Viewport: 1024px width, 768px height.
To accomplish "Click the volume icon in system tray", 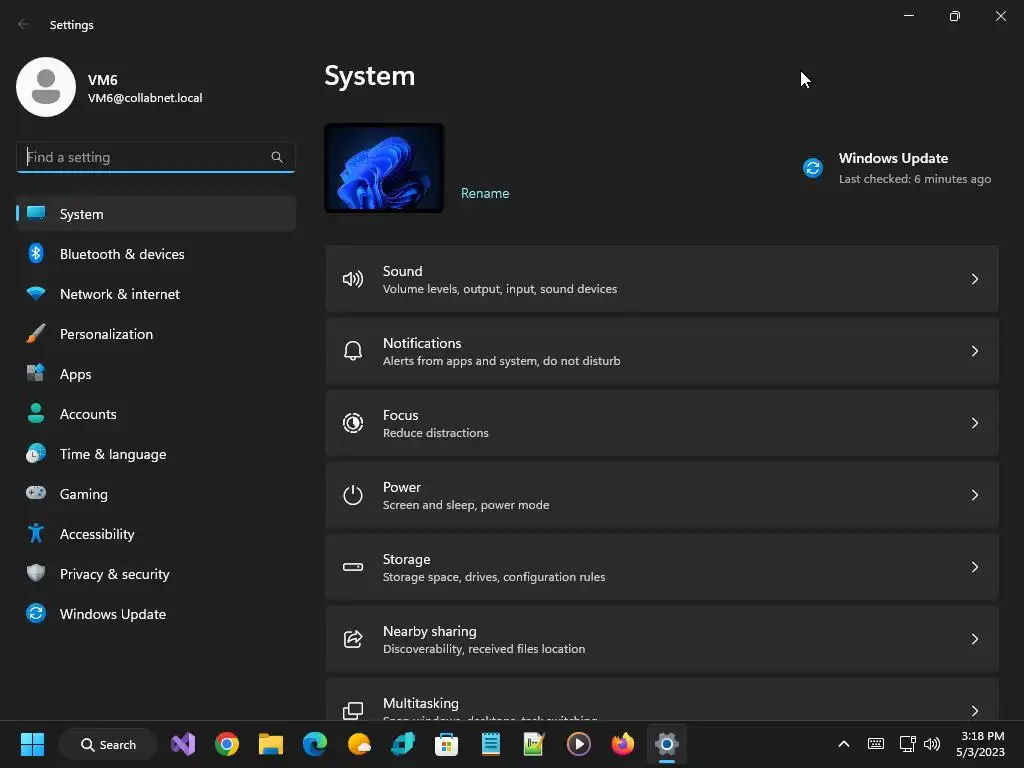I will pyautogui.click(x=932, y=744).
